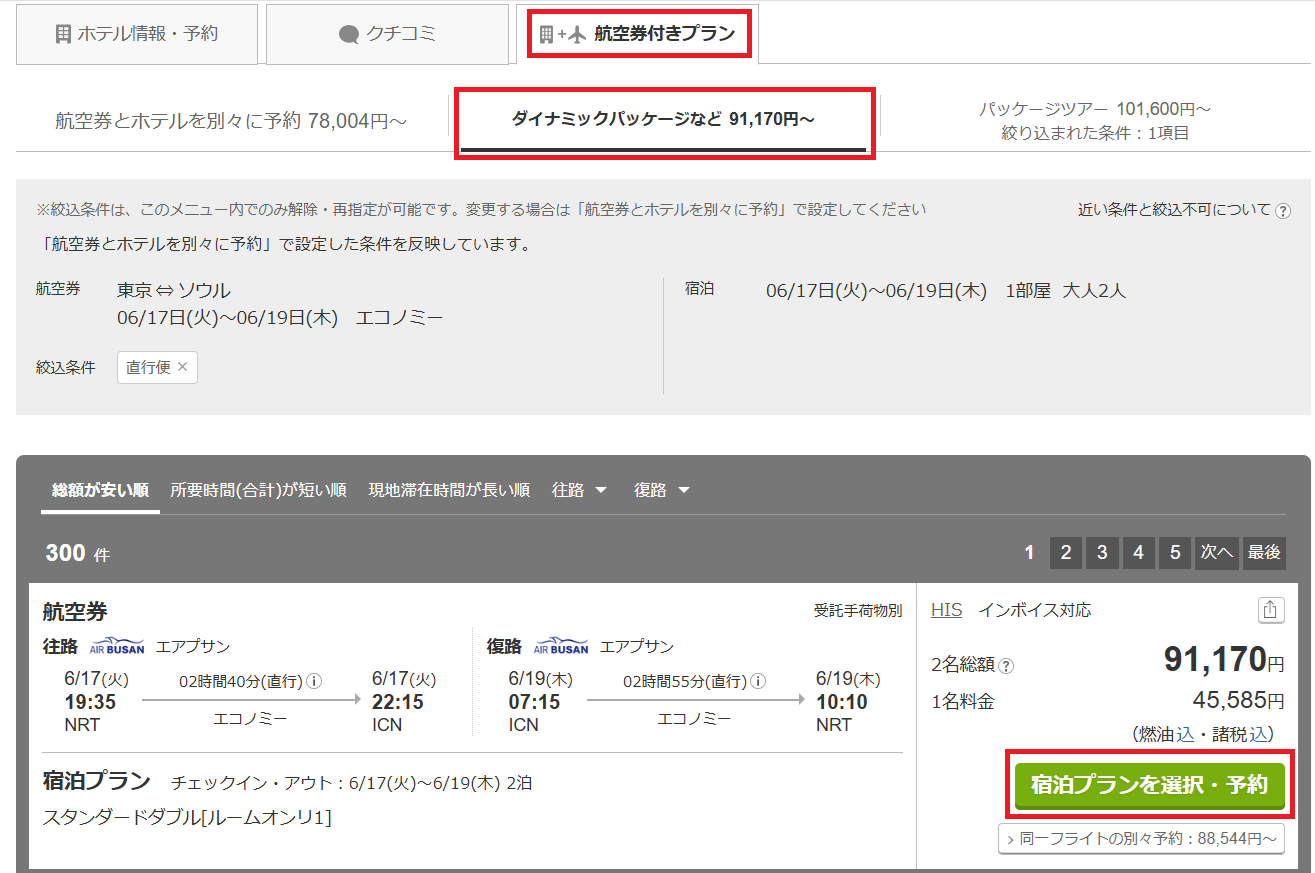Sort by 現地滞在時間が長い順
The image size is (1315, 873).
(449, 490)
